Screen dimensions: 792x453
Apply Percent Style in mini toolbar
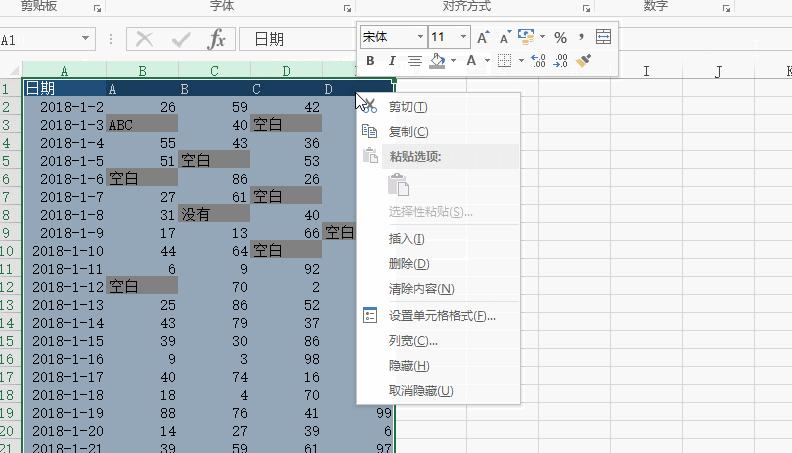[560, 37]
